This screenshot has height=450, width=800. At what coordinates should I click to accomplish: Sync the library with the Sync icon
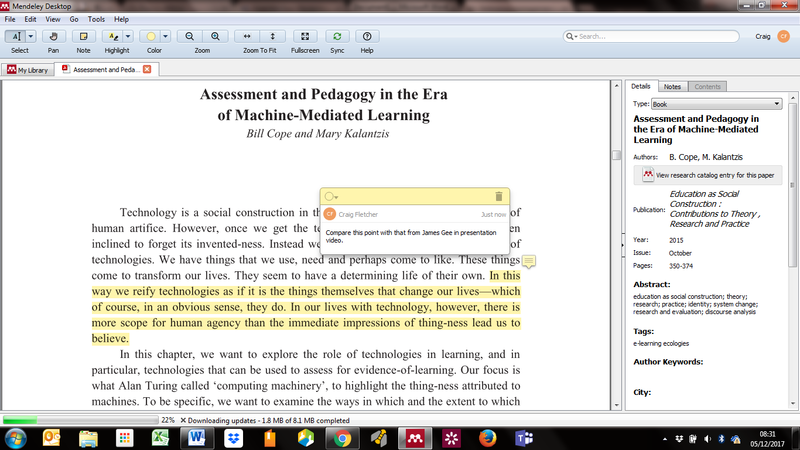click(x=337, y=36)
